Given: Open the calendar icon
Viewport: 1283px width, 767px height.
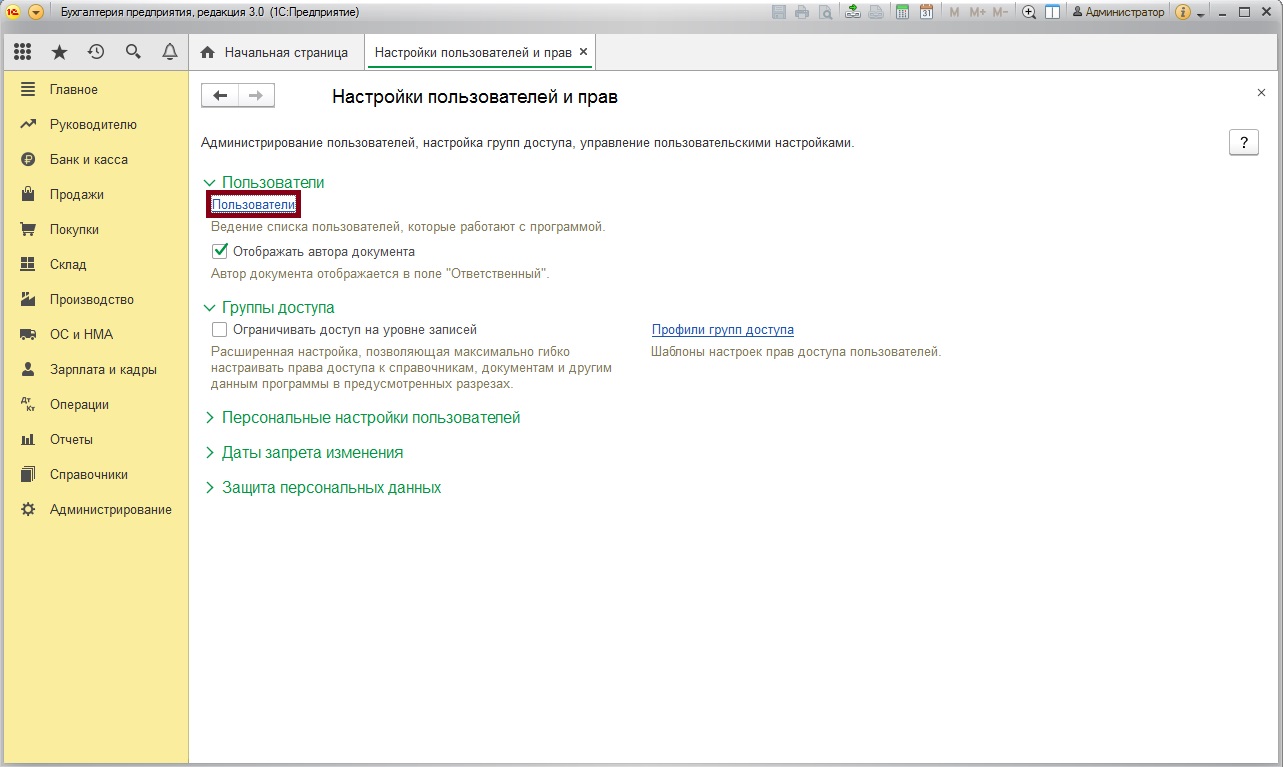Looking at the screenshot, I should (926, 12).
